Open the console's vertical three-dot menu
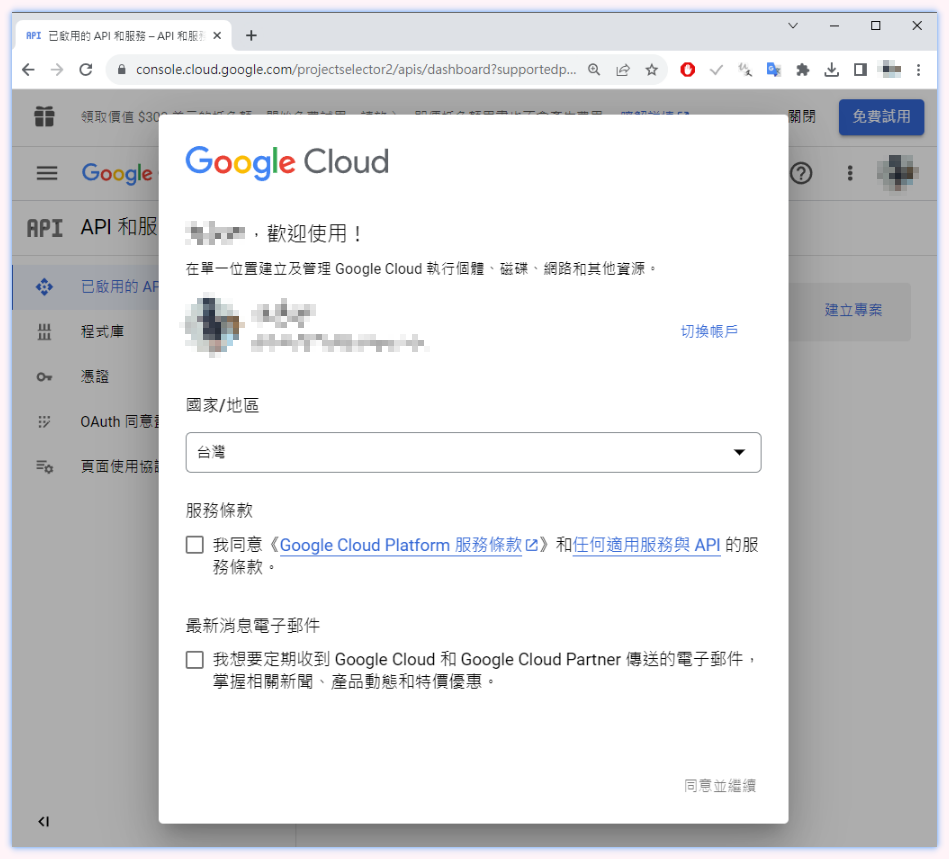The width and height of the screenshot is (949, 859). pos(850,173)
